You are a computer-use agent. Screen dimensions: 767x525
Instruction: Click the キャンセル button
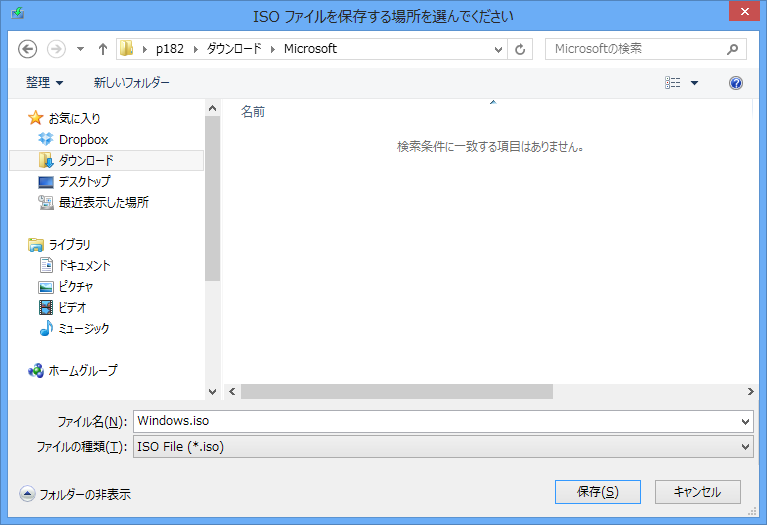[698, 492]
